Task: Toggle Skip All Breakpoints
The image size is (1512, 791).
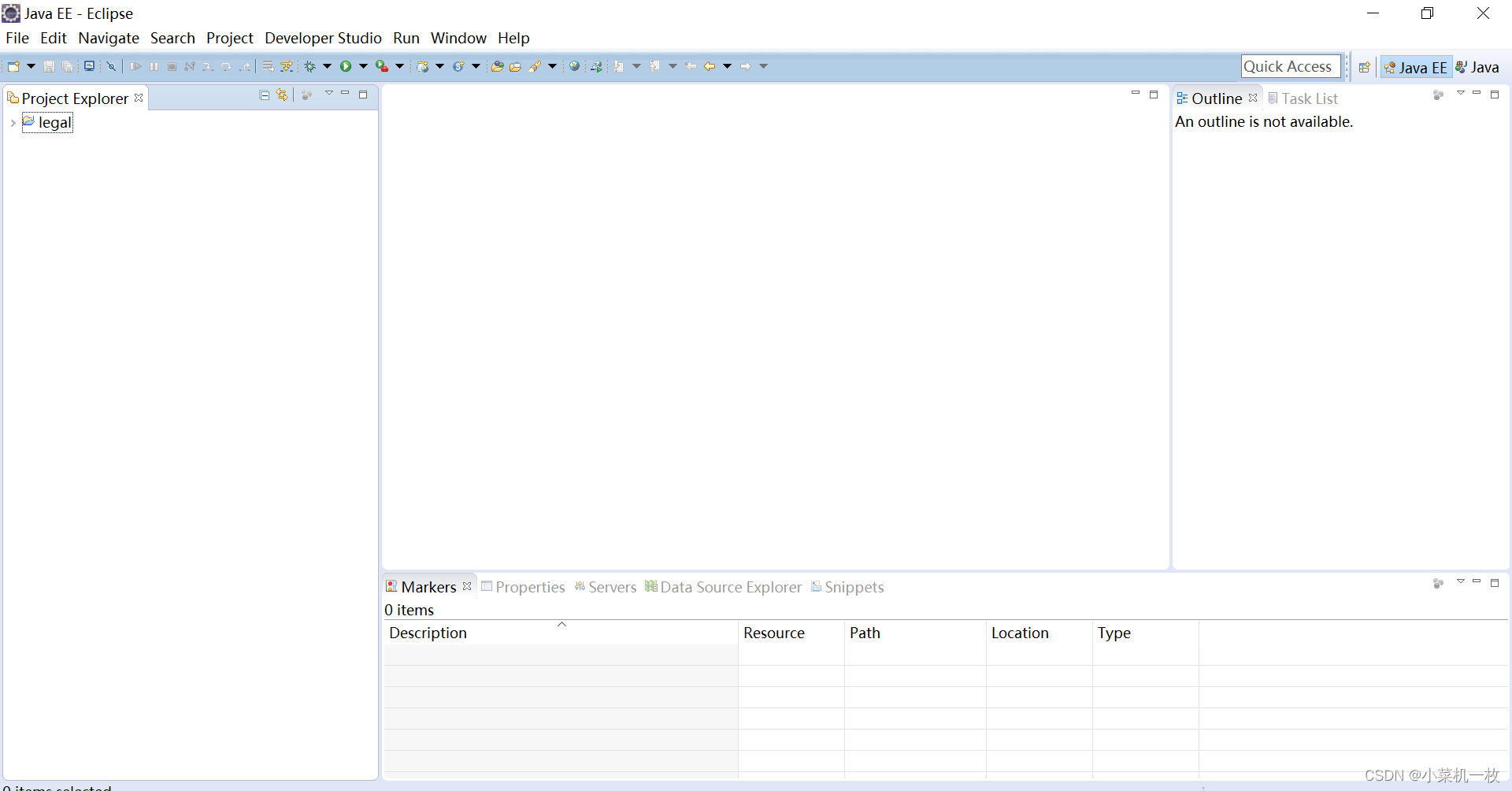Action: coord(111,66)
